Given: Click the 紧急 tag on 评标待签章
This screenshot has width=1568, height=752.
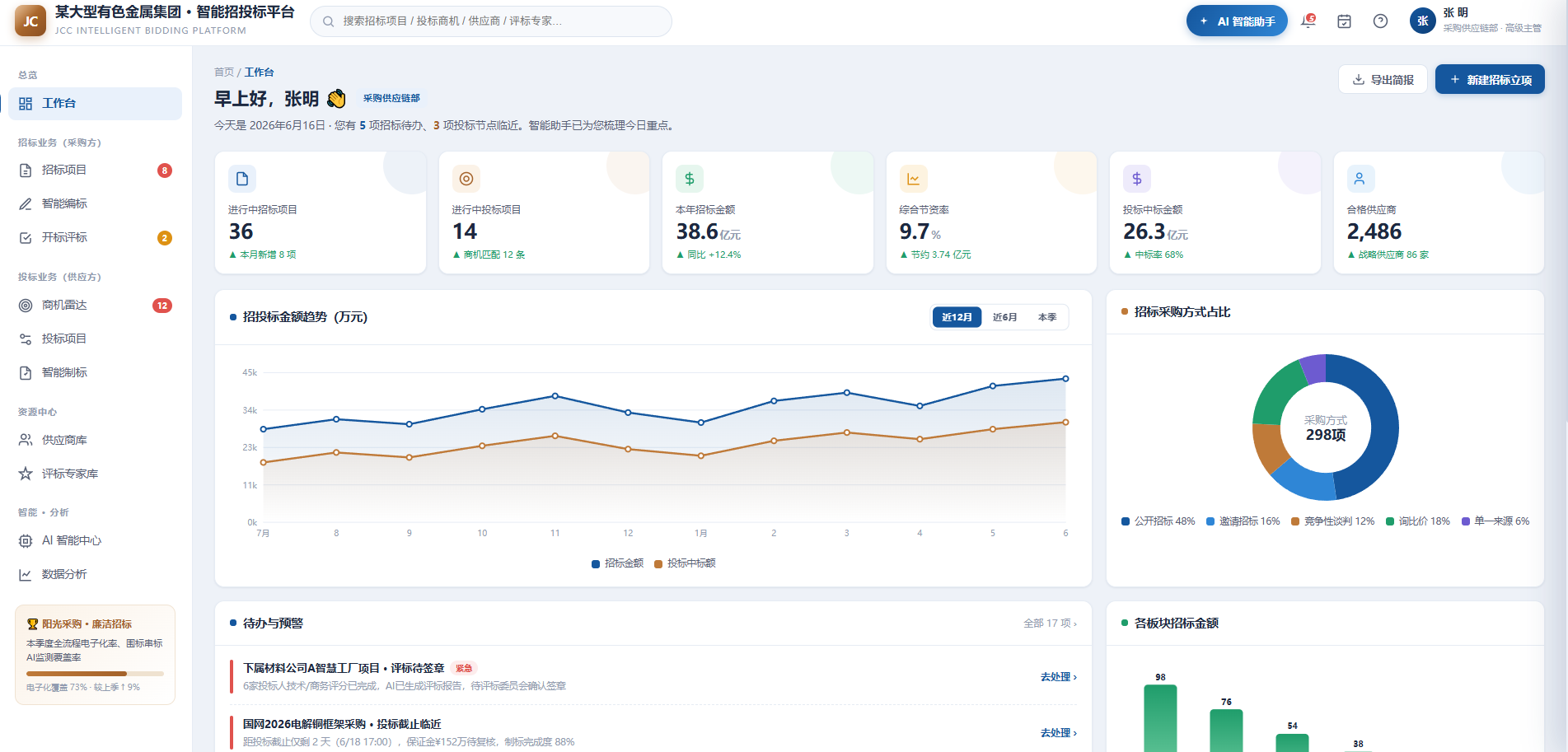Looking at the screenshot, I should [x=464, y=669].
